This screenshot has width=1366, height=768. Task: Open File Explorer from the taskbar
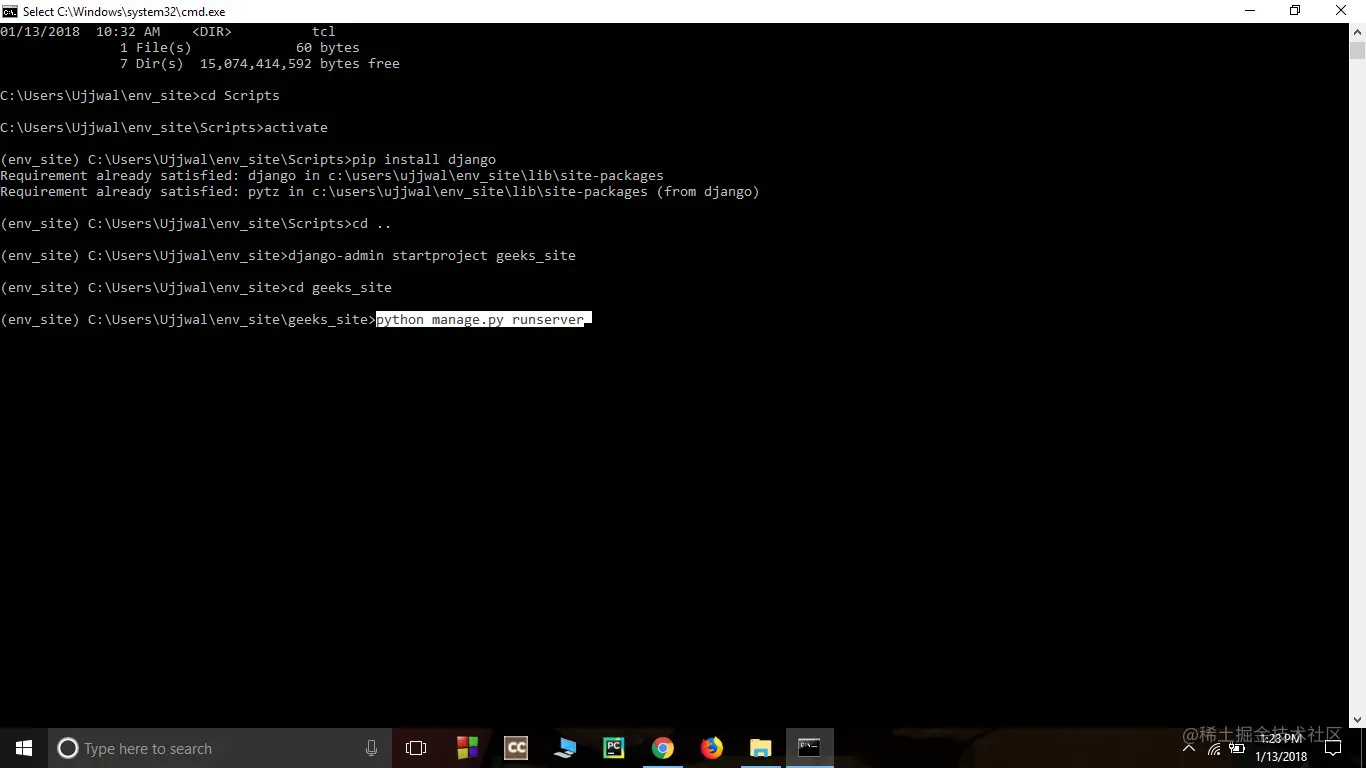[x=760, y=748]
